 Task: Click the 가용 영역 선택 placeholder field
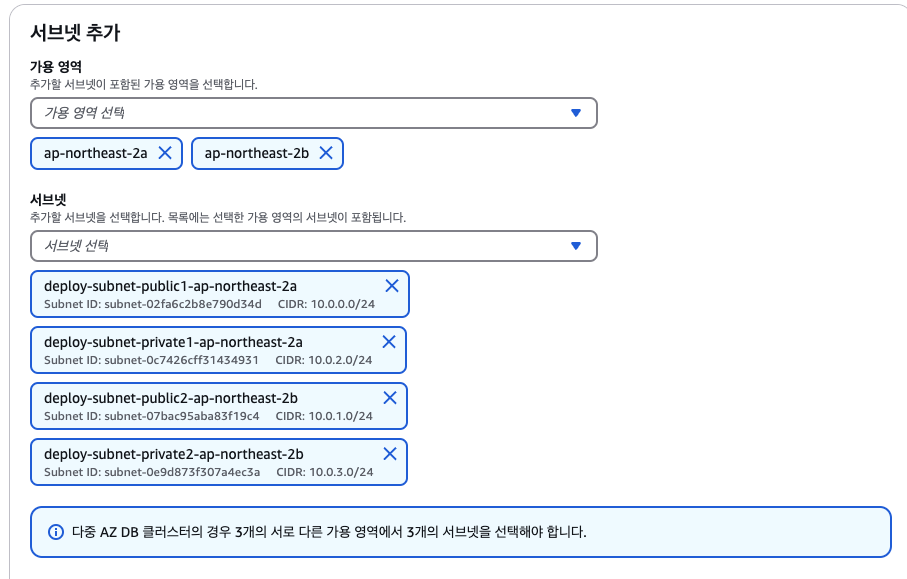click(x=314, y=113)
